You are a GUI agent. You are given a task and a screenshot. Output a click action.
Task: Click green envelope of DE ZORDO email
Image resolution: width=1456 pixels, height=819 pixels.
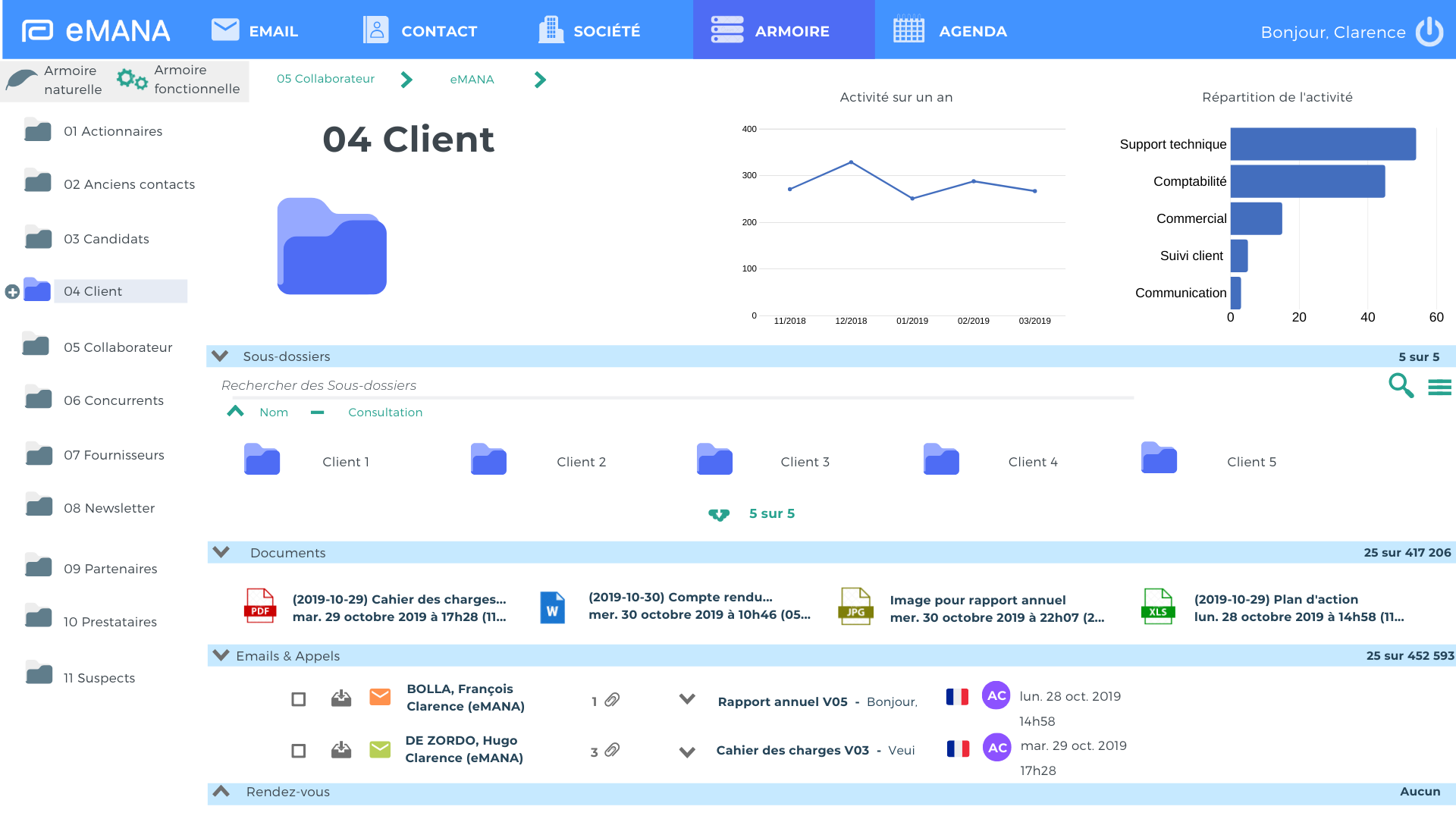380,749
